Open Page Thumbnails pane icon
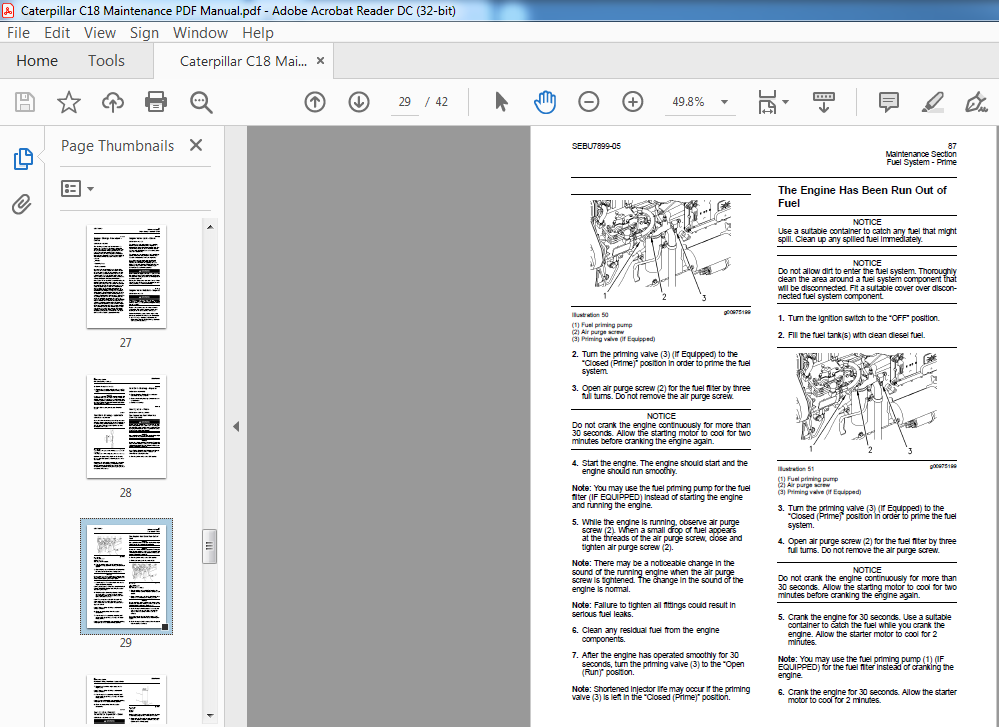 (x=23, y=159)
